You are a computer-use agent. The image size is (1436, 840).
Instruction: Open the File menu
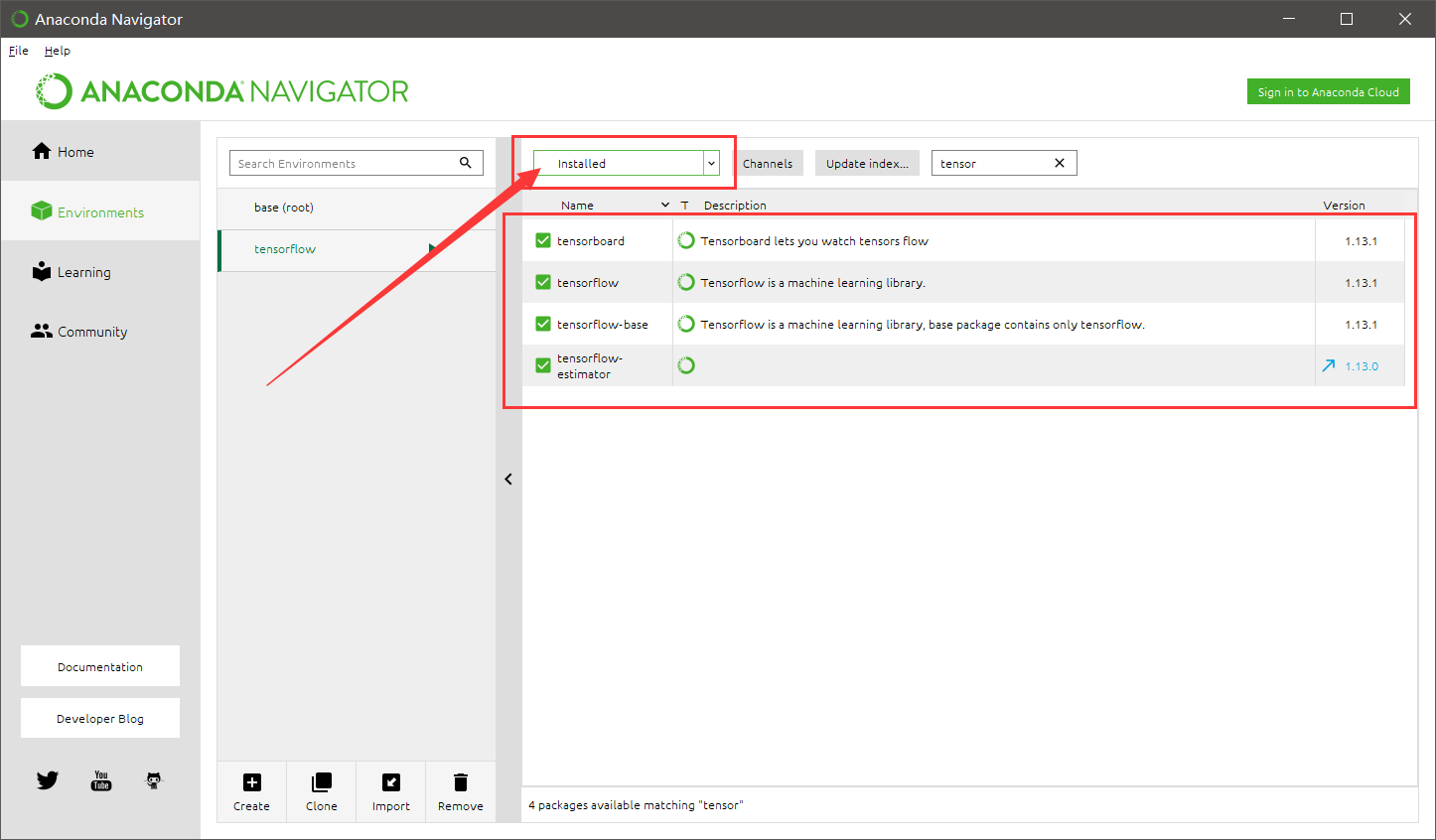click(x=19, y=51)
